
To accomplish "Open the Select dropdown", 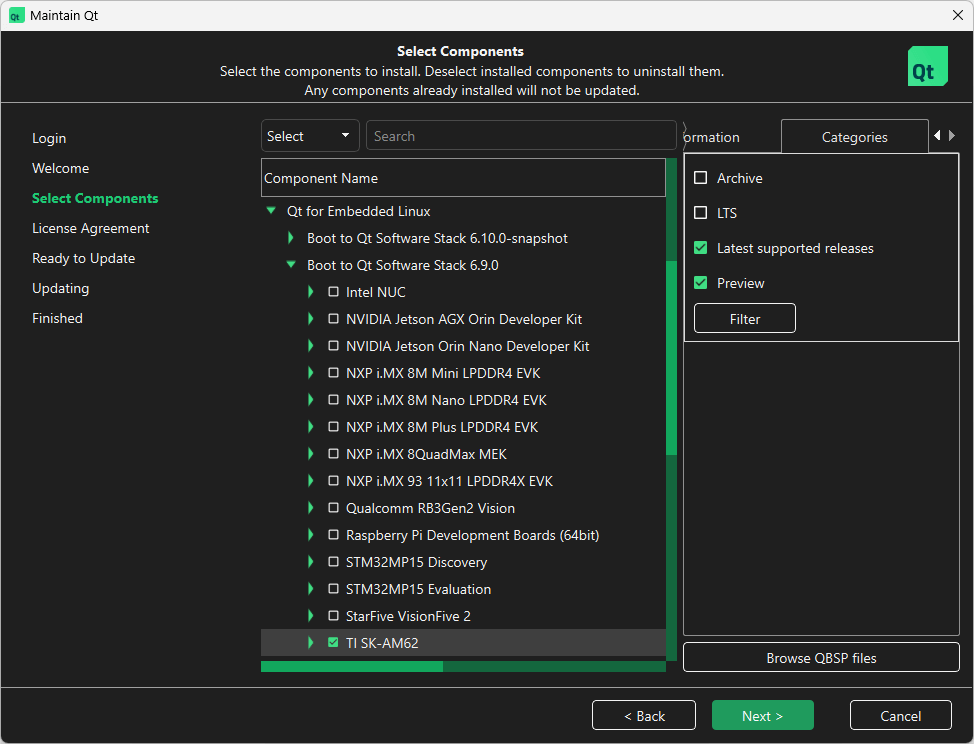I will click(x=310, y=136).
